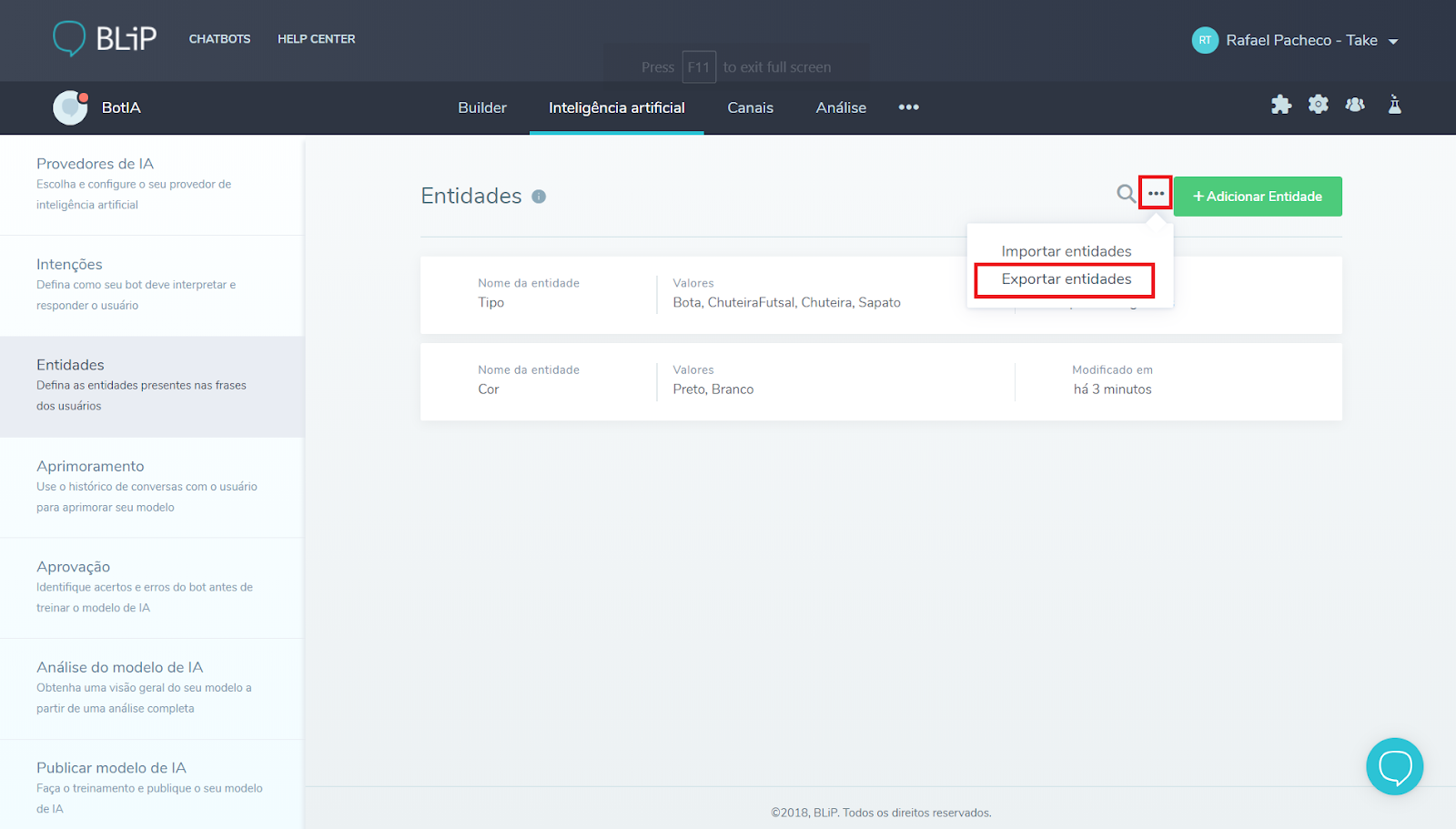Select Exportar entidades from the menu
This screenshot has height=829, width=1456.
point(1066,279)
